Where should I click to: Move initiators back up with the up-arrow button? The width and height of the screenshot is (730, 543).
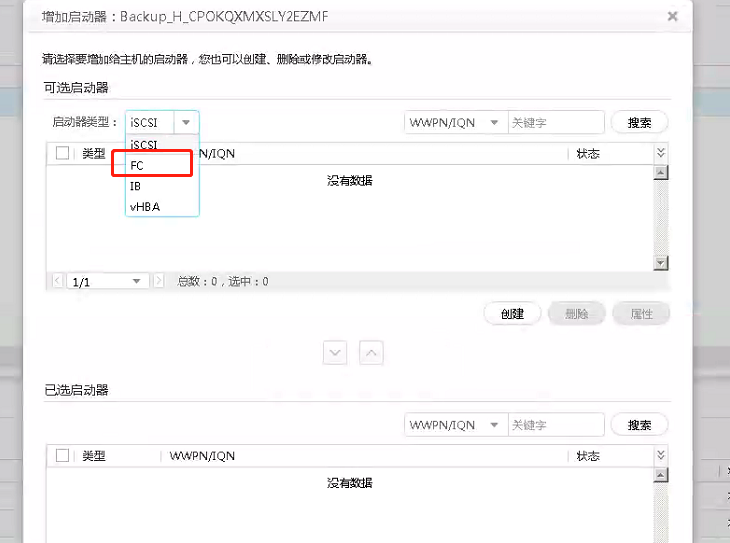tap(371, 353)
